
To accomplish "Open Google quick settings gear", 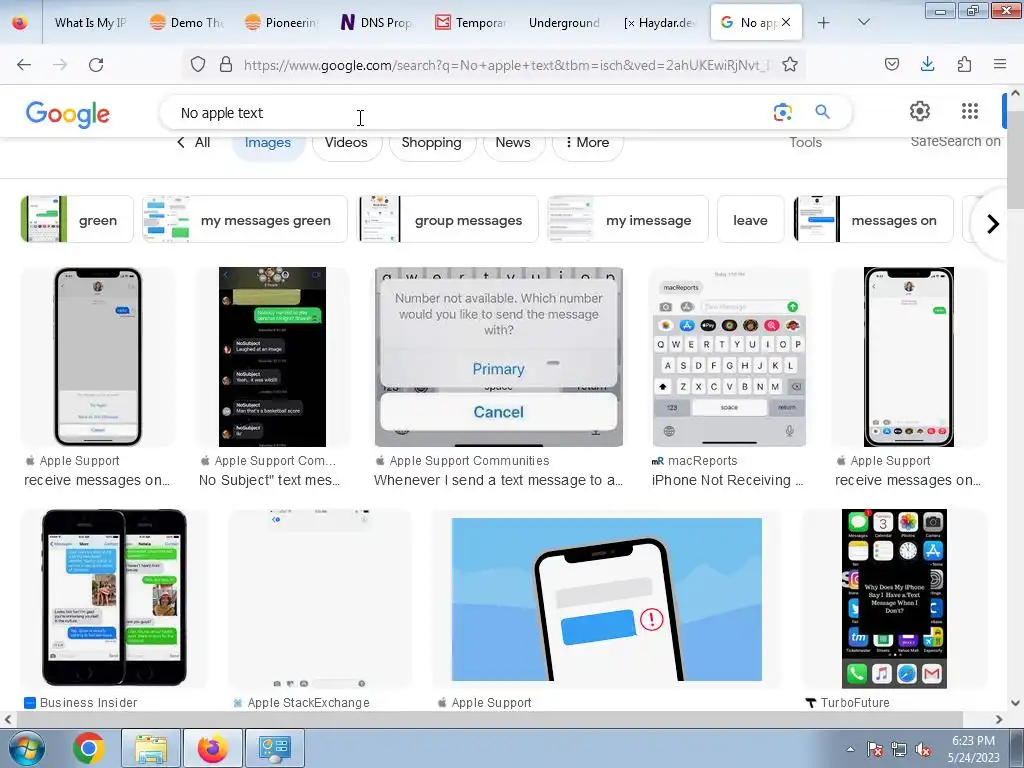I will [920, 111].
